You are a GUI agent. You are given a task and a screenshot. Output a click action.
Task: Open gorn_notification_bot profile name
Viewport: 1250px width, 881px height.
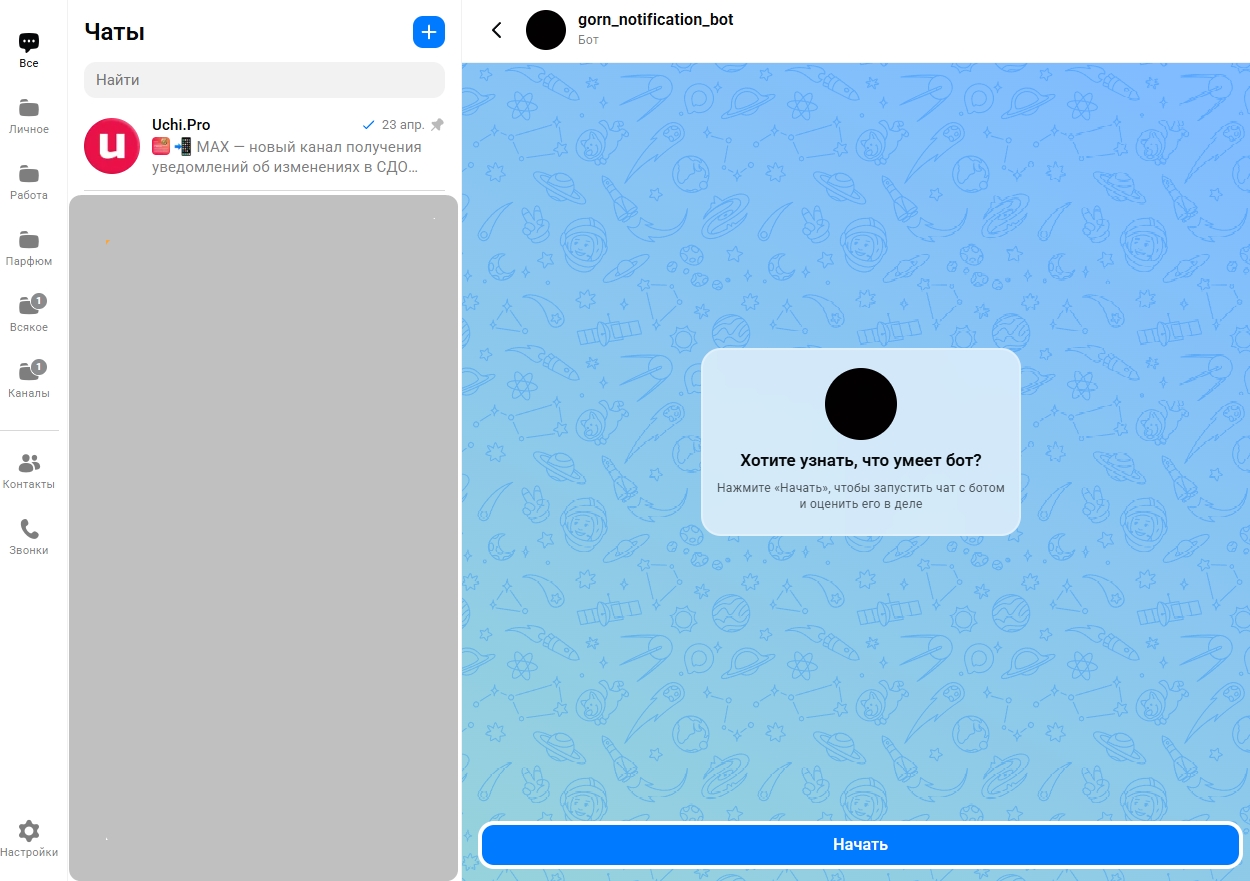pyautogui.click(x=655, y=20)
